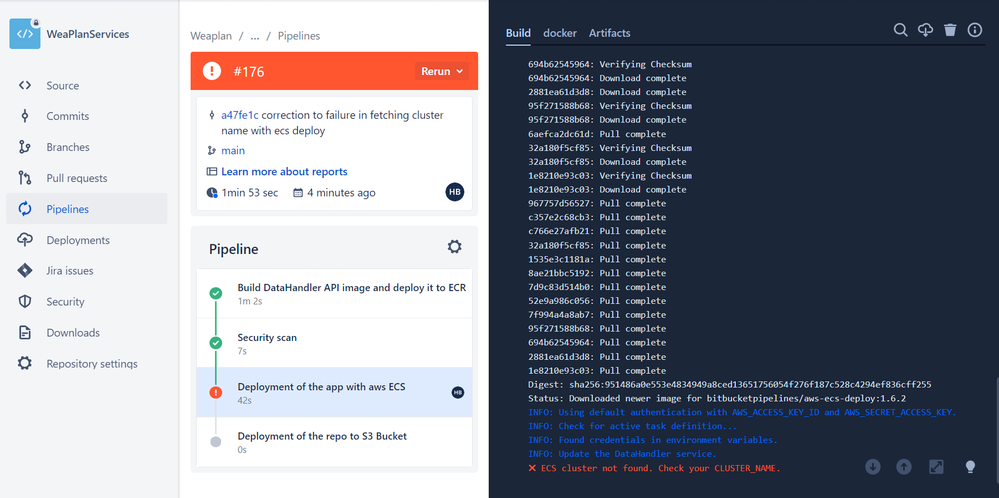Image resolution: width=999 pixels, height=498 pixels.
Task: Switch to the docker tab
Action: [x=560, y=33]
